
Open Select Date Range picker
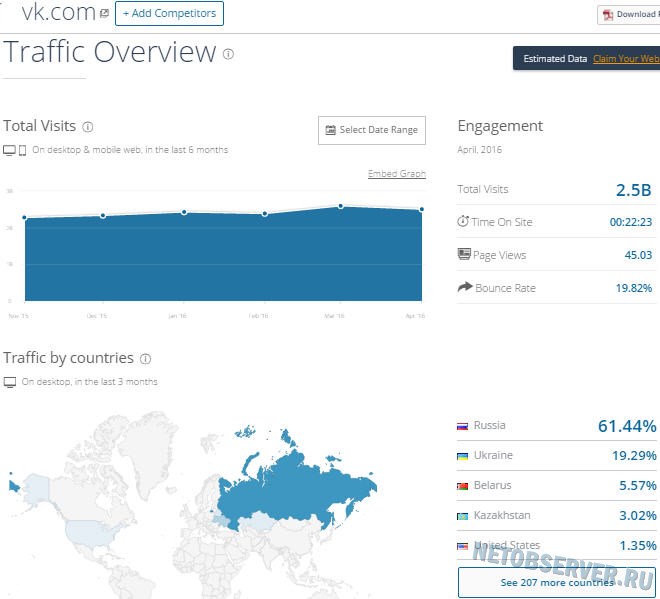(372, 130)
